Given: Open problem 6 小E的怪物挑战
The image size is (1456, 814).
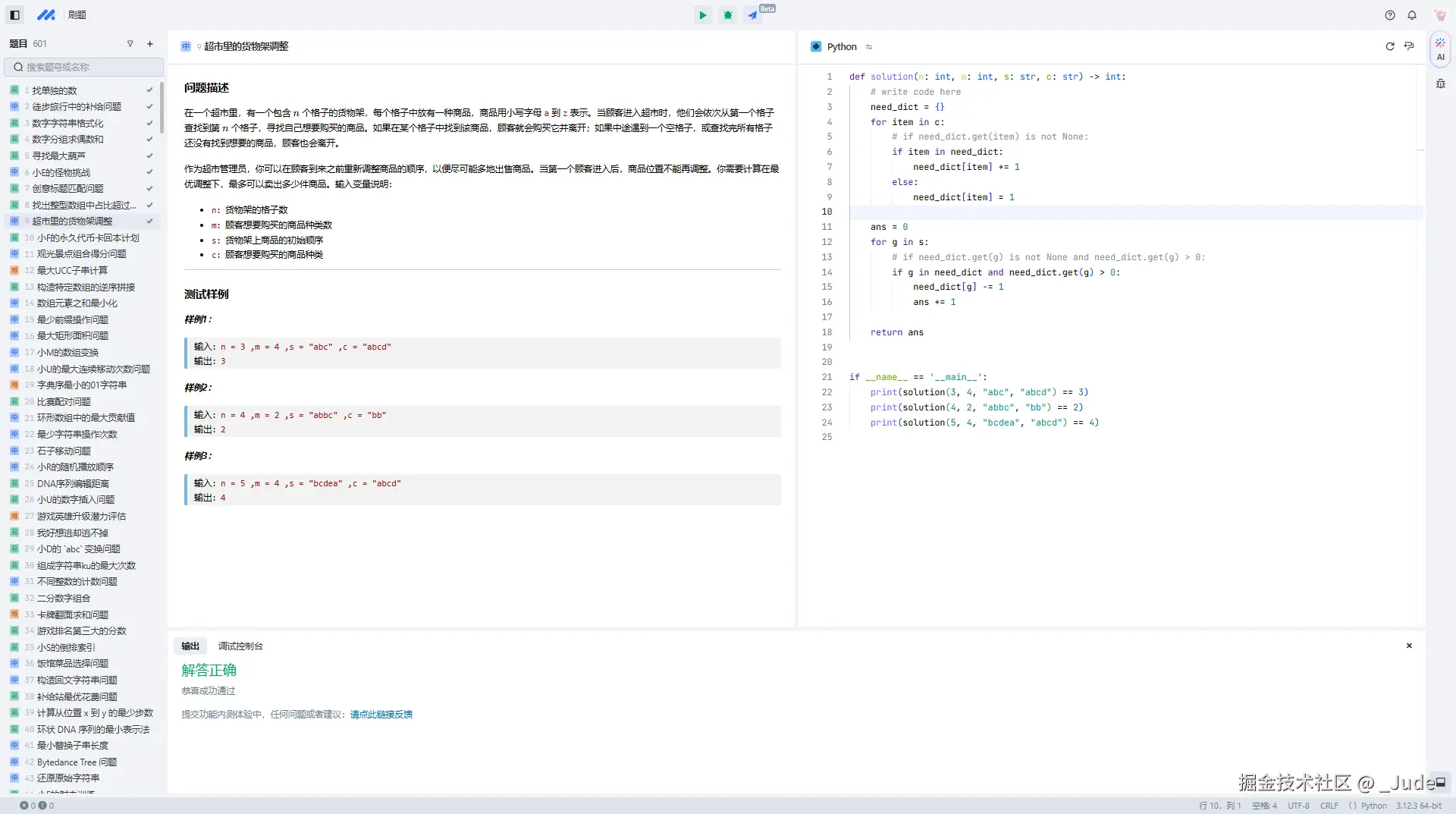Looking at the screenshot, I should 82,172.
